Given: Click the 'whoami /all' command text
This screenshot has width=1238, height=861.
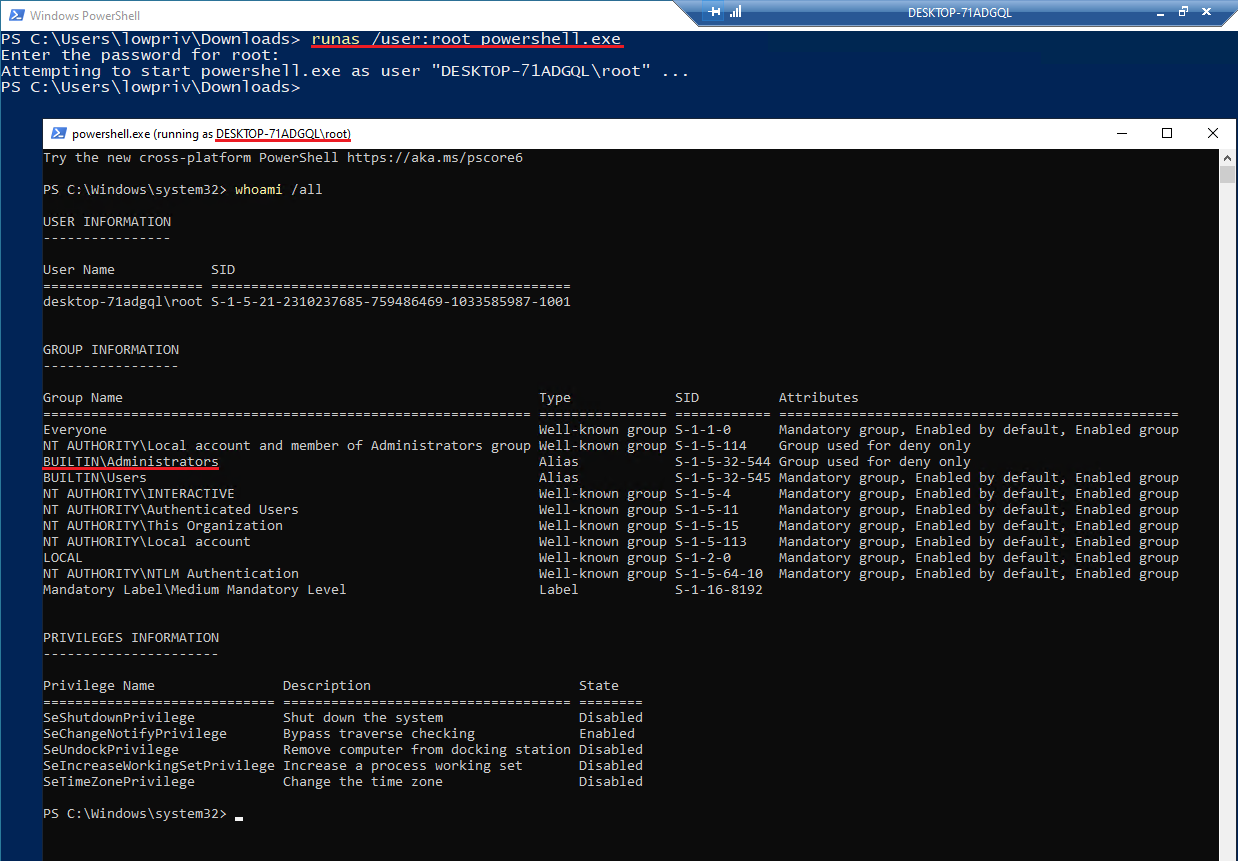Looking at the screenshot, I should (x=279, y=190).
